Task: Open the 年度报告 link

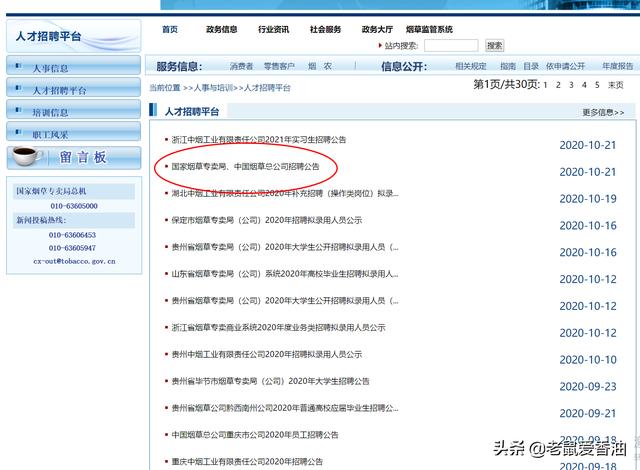Action: point(618,66)
